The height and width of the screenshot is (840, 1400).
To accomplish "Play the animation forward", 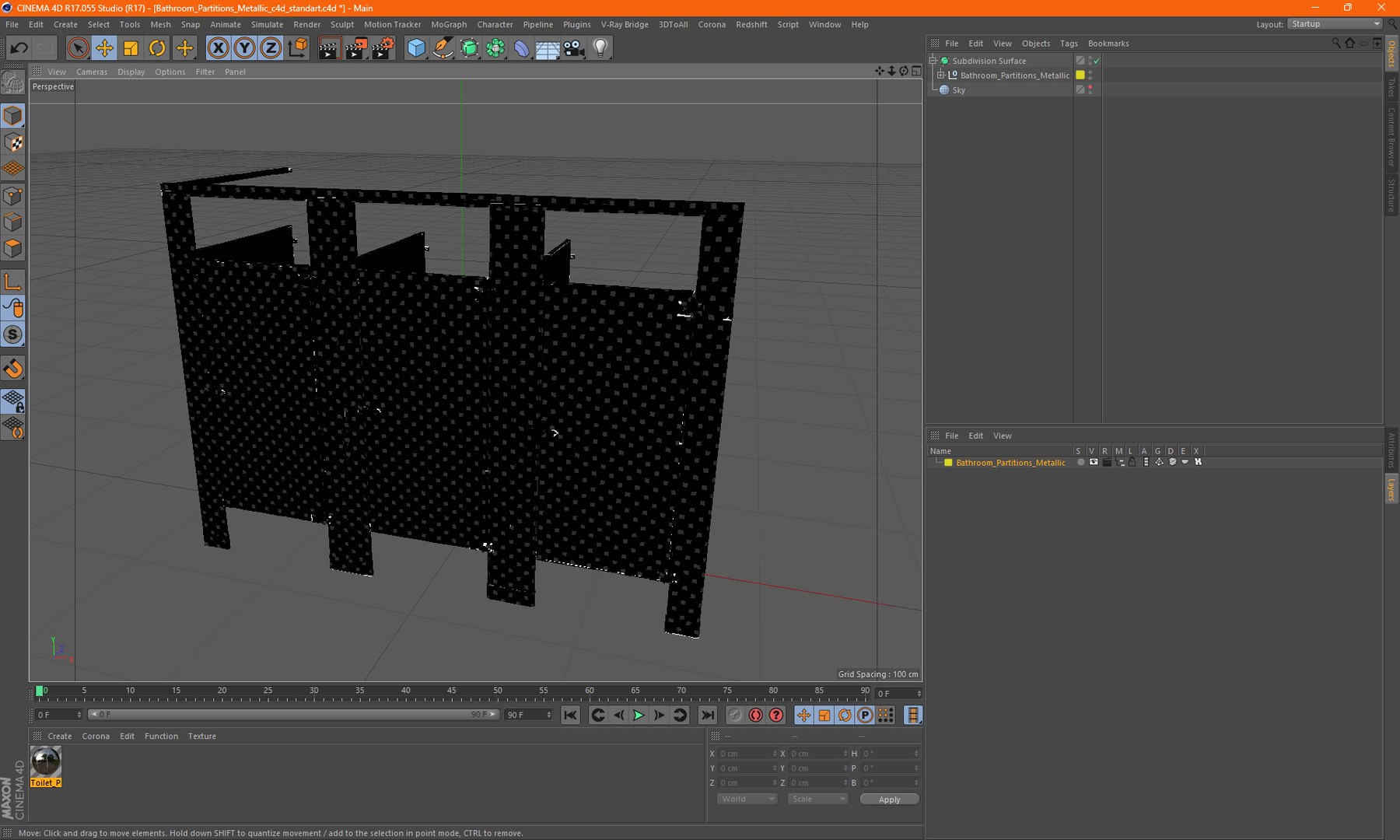I will pyautogui.click(x=639, y=715).
